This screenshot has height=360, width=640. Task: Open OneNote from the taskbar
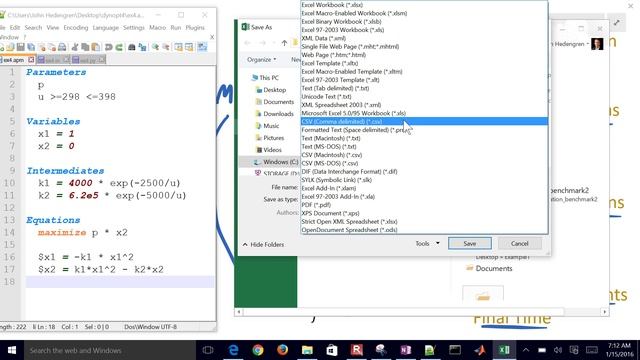coord(405,350)
